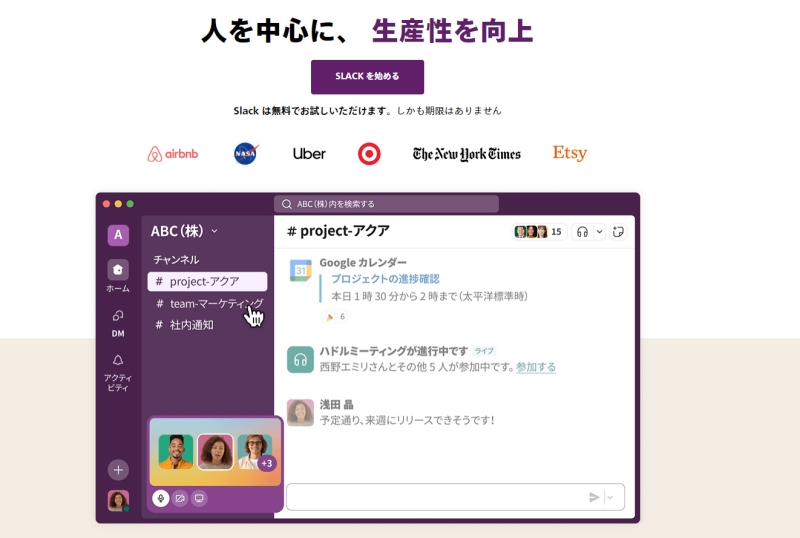Toggle the huddle video camera button
The height and width of the screenshot is (538, 800).
pyautogui.click(x=180, y=498)
